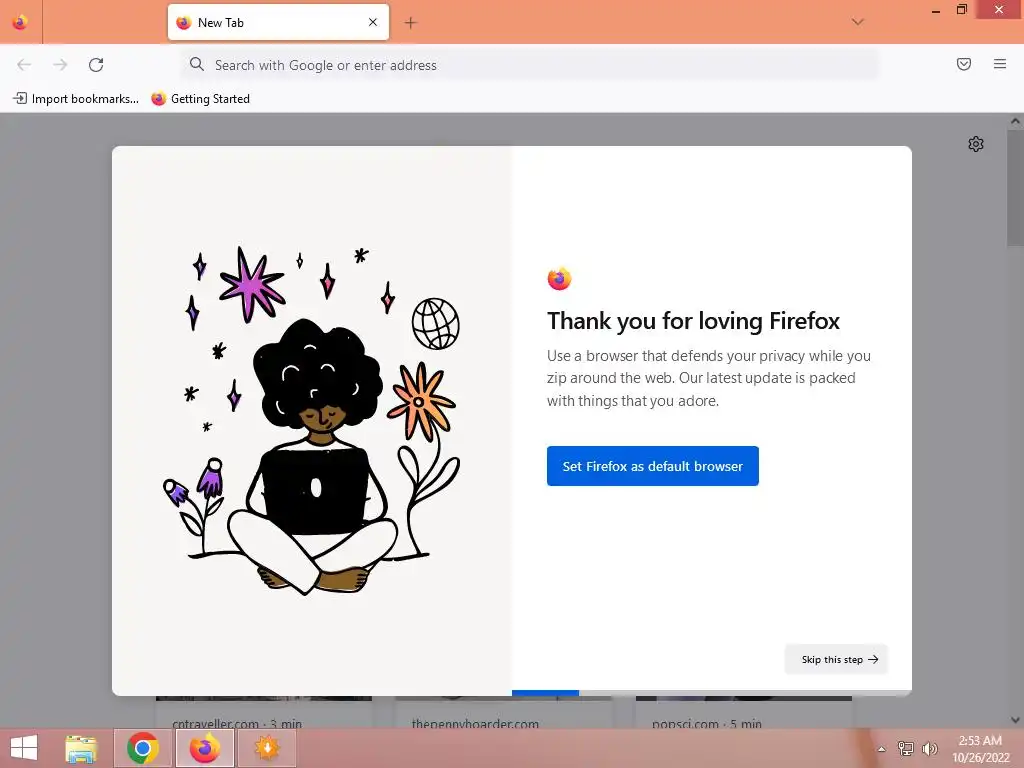
Task: Select the New Tab tab
Action: point(278,22)
